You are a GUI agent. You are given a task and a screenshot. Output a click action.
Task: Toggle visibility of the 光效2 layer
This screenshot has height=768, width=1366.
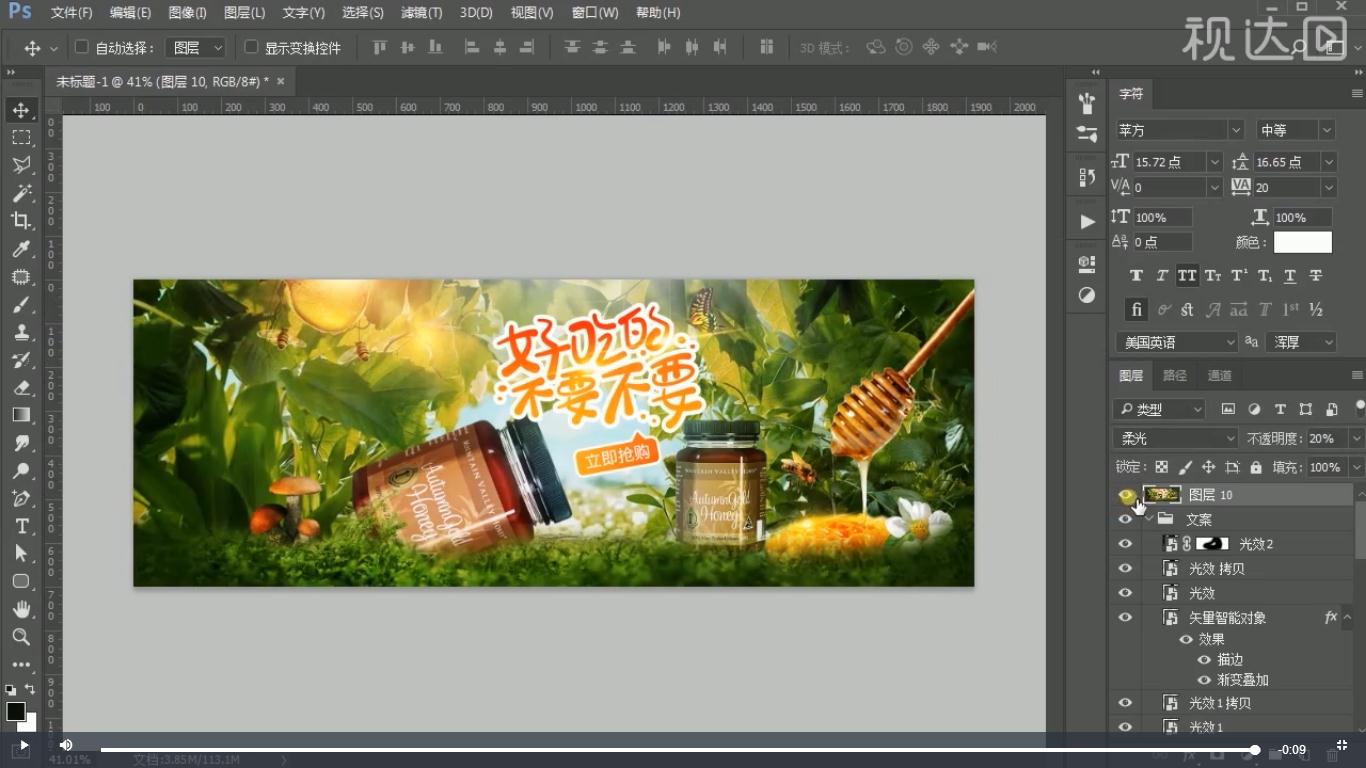tap(1125, 543)
